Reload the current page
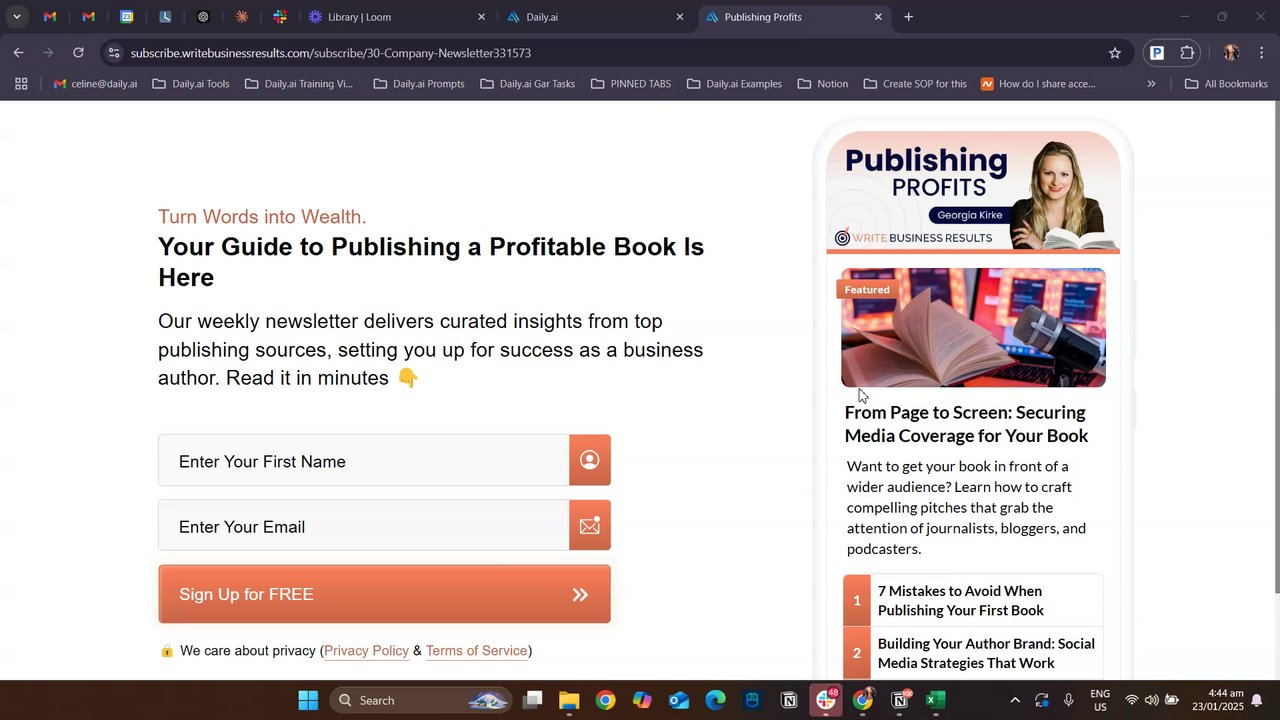Image resolution: width=1280 pixels, height=720 pixels. click(78, 53)
